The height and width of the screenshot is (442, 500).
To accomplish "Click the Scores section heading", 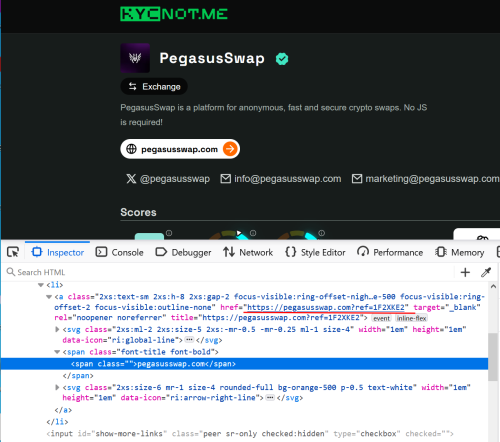I will click(x=138, y=212).
